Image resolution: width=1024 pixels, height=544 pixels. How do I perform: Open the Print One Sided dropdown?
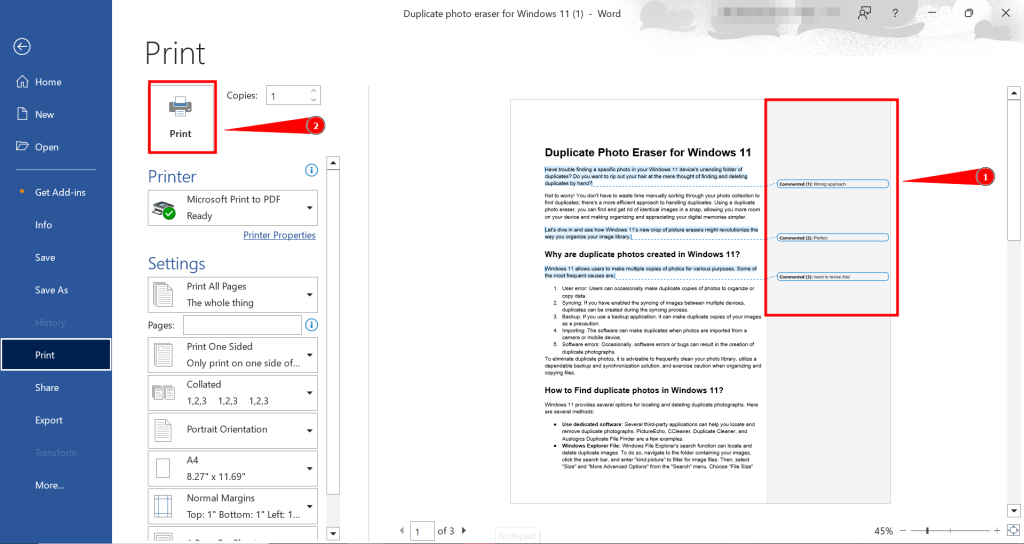[x=233, y=355]
